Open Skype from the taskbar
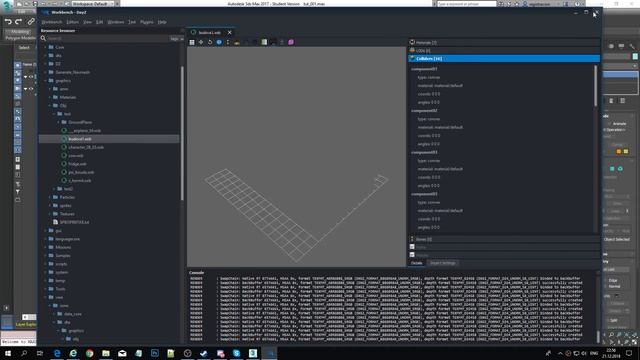 [x=236, y=353]
